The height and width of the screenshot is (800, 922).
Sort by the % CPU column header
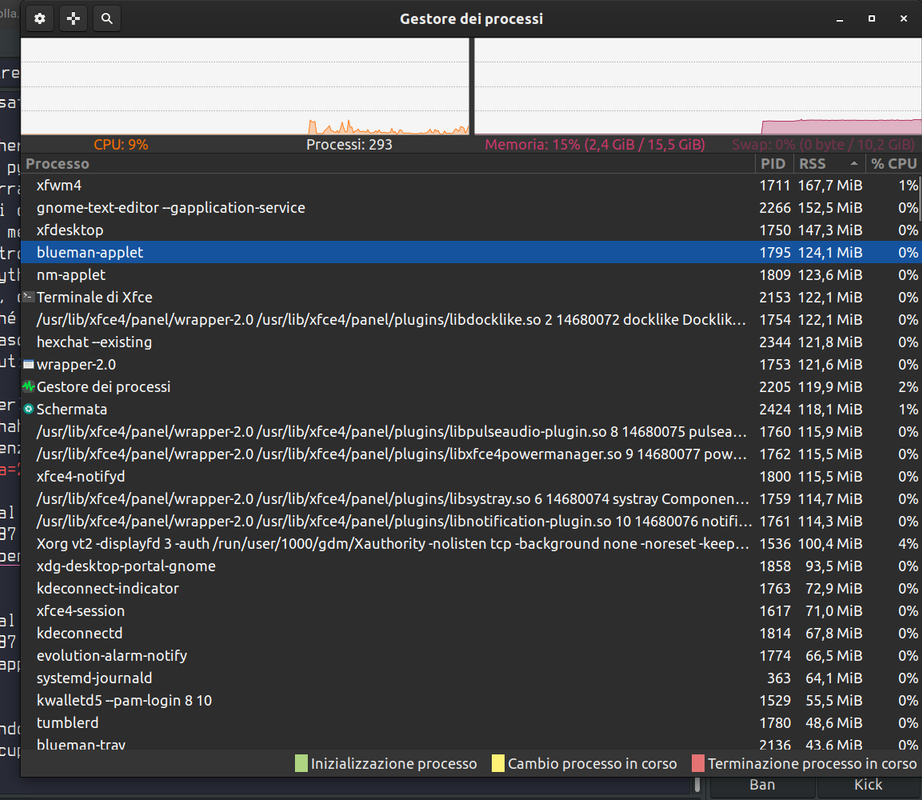pos(894,164)
